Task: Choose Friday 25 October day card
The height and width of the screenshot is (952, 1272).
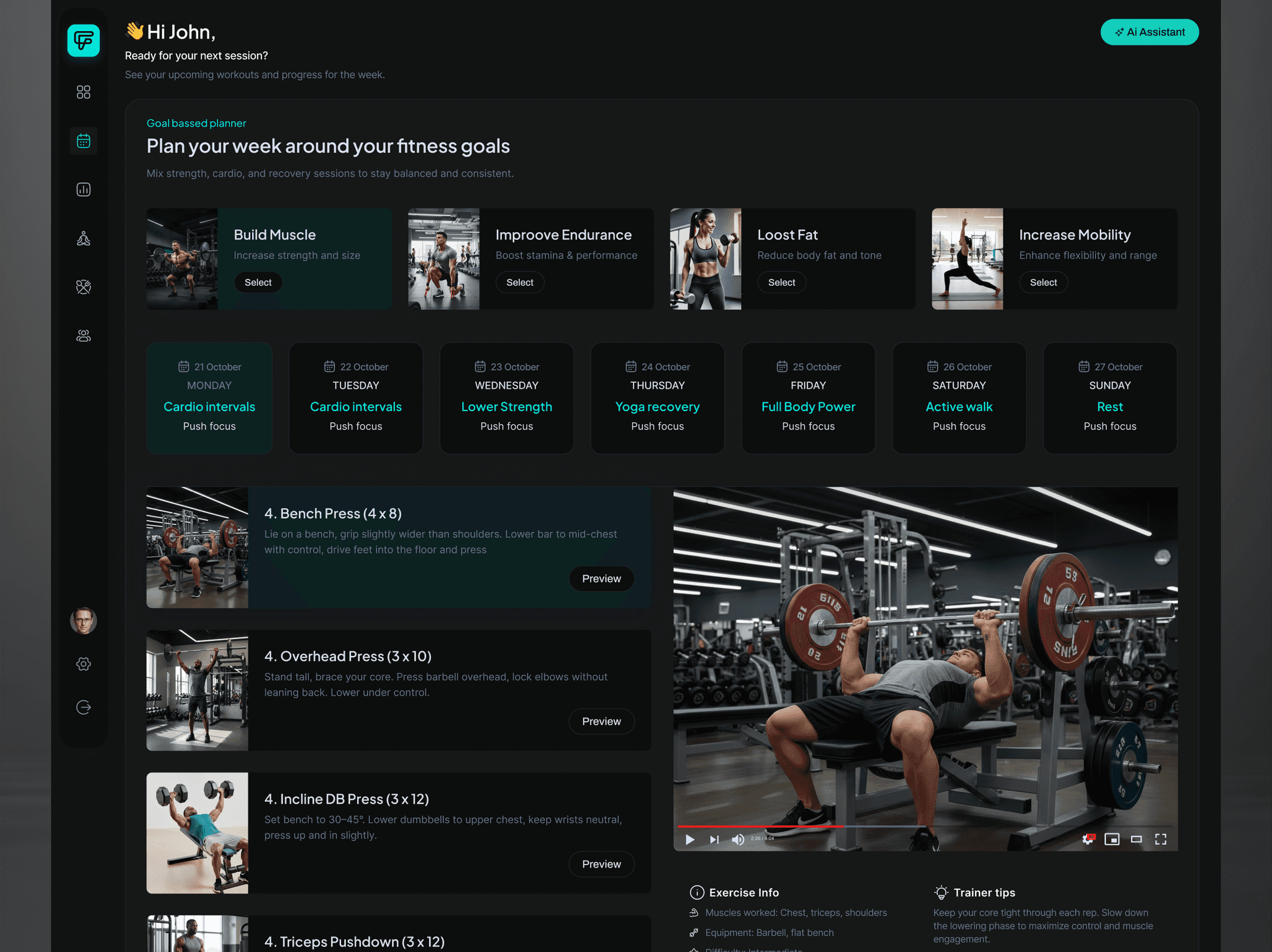Action: 809,398
